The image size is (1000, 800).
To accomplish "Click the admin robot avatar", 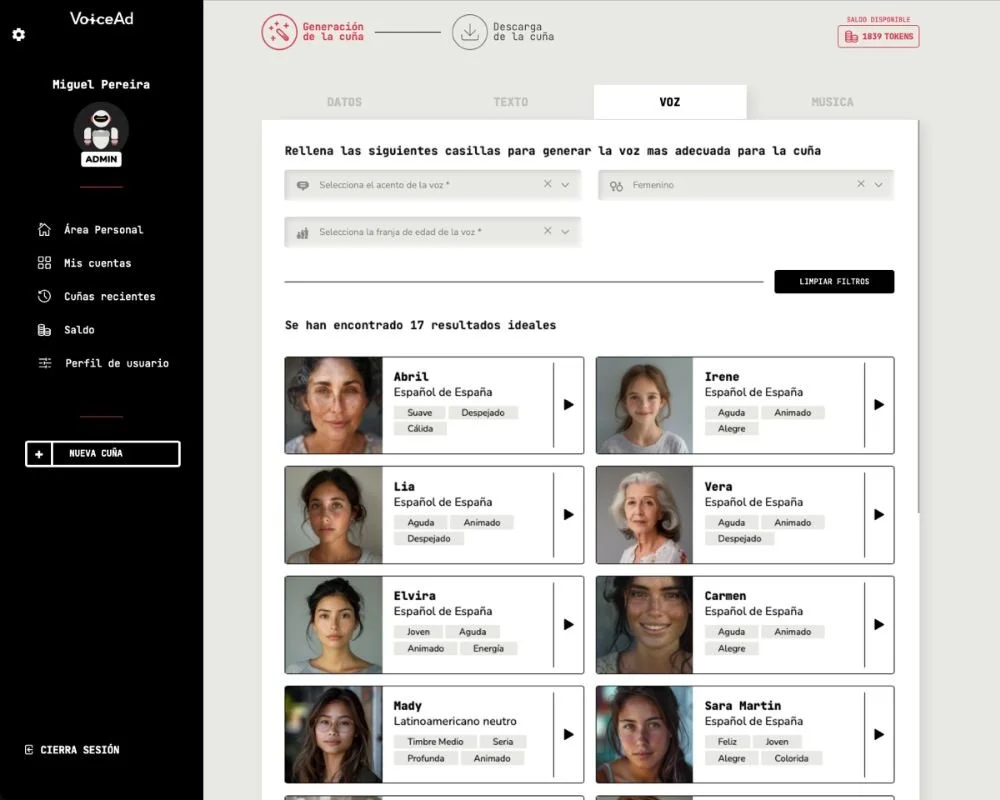I will pos(101,130).
